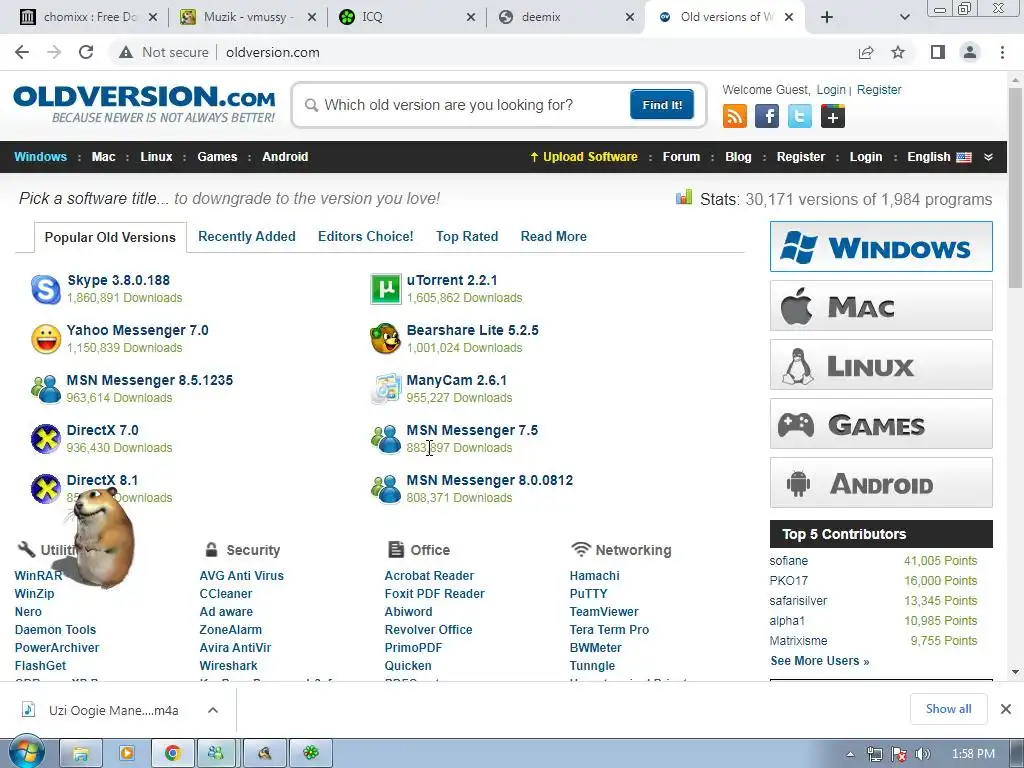Open the Facebook icon in header
This screenshot has height=768, width=1024.
[x=767, y=116]
